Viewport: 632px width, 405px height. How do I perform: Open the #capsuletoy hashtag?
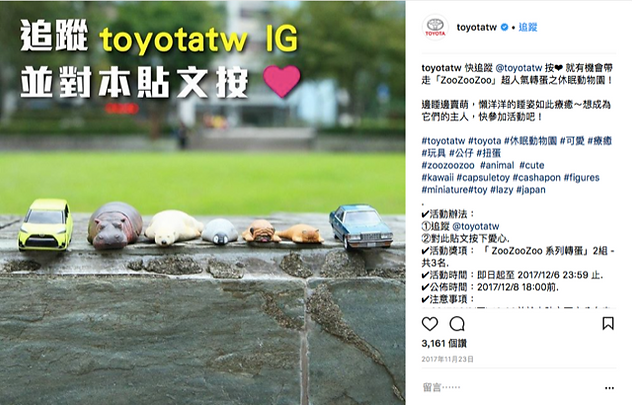[483, 177]
